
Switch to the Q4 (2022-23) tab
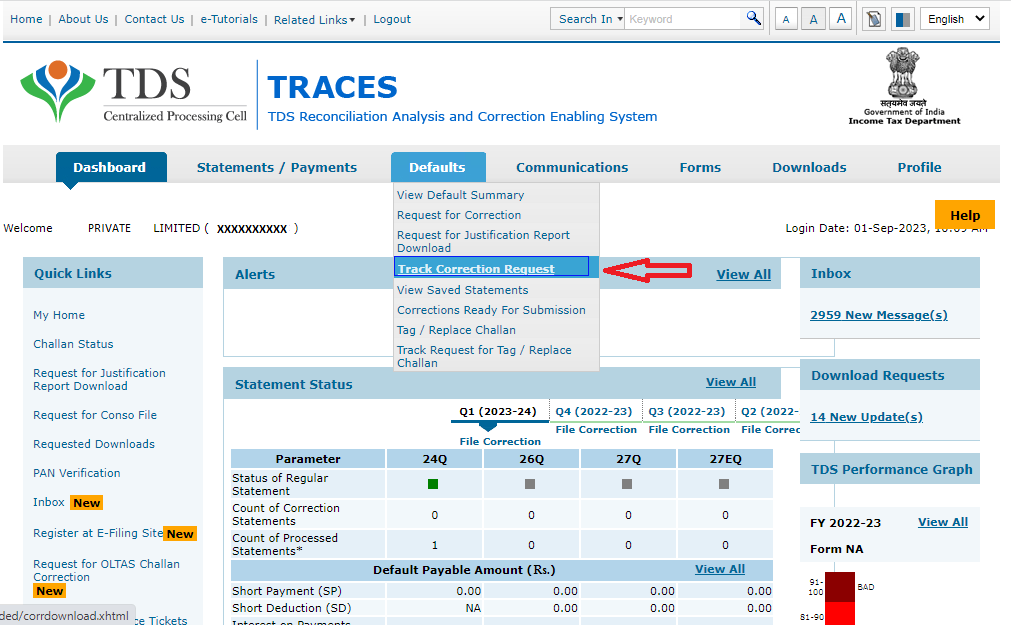pyautogui.click(x=596, y=410)
